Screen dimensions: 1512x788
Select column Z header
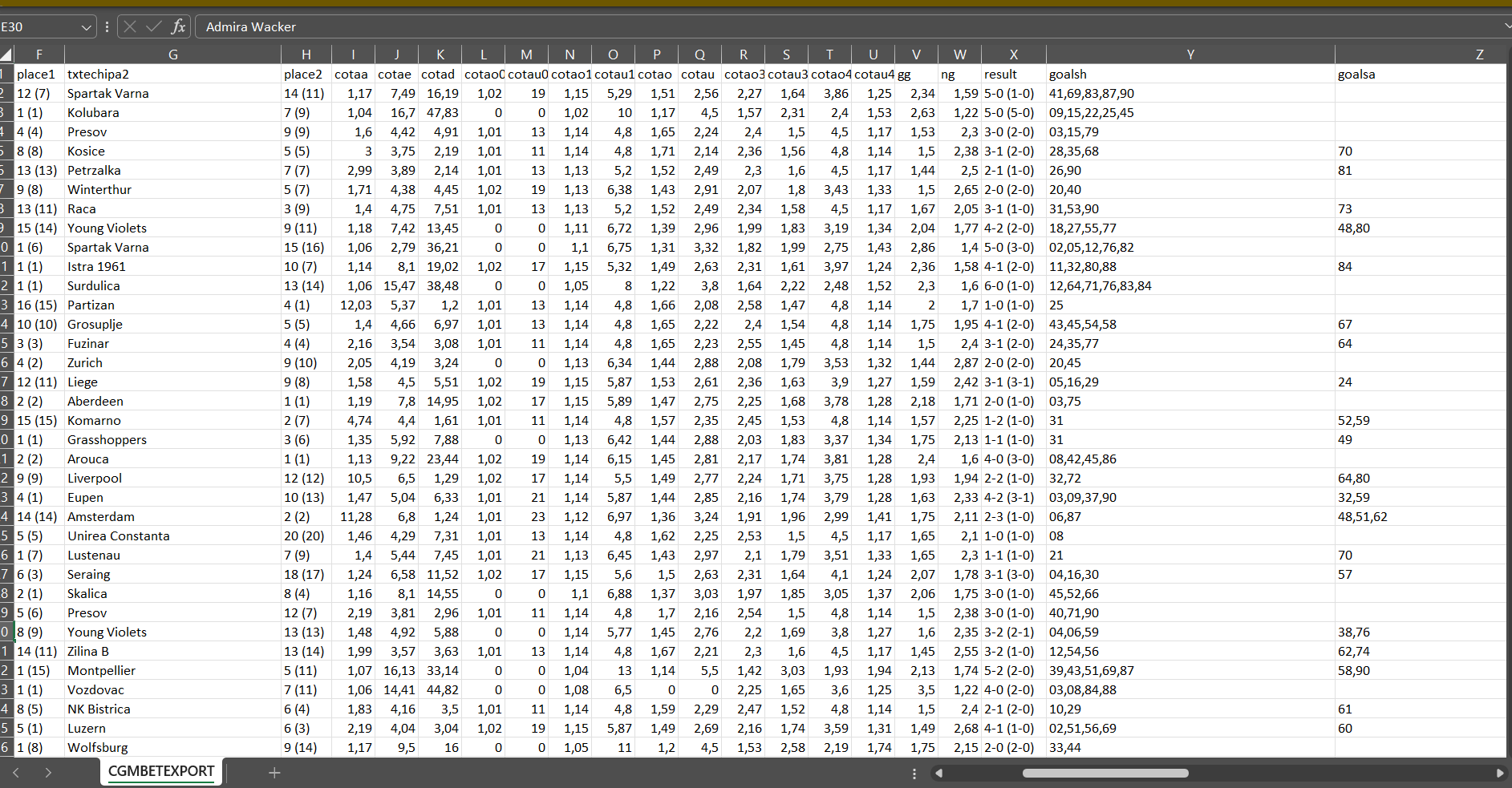pos(1421,55)
